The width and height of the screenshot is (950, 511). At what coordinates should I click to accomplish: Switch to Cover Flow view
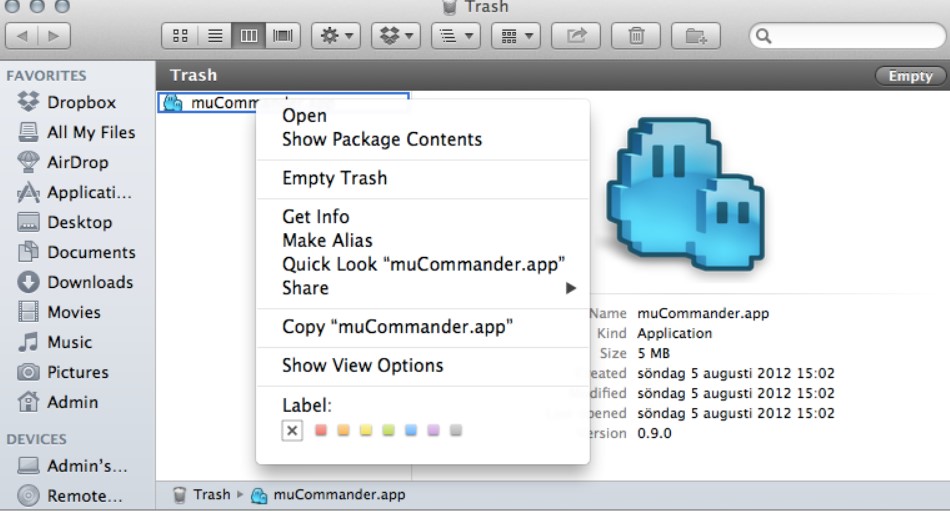282,36
